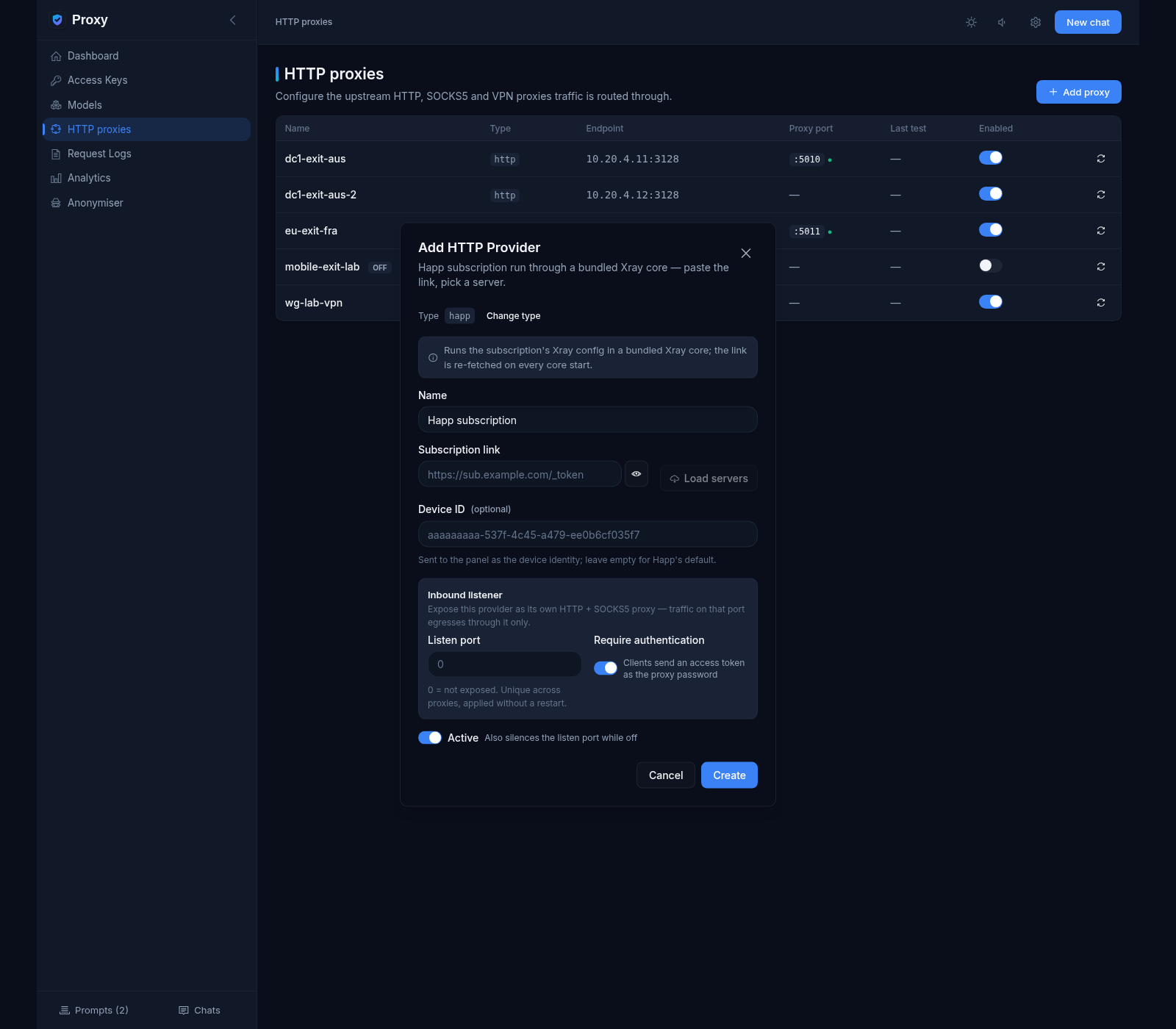This screenshot has height=1029, width=1176.
Task: Click the Subscription link input field
Action: [x=520, y=474]
